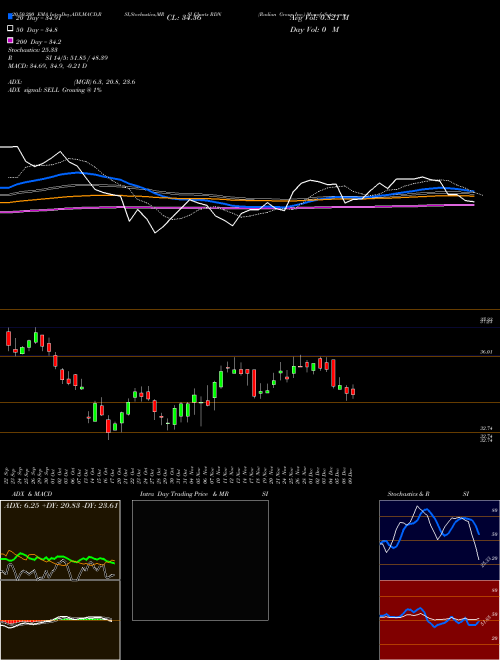The width and height of the screenshot is (500, 660).
Task: Click the blue Stochastics mini chart
Action: click(x=439, y=540)
